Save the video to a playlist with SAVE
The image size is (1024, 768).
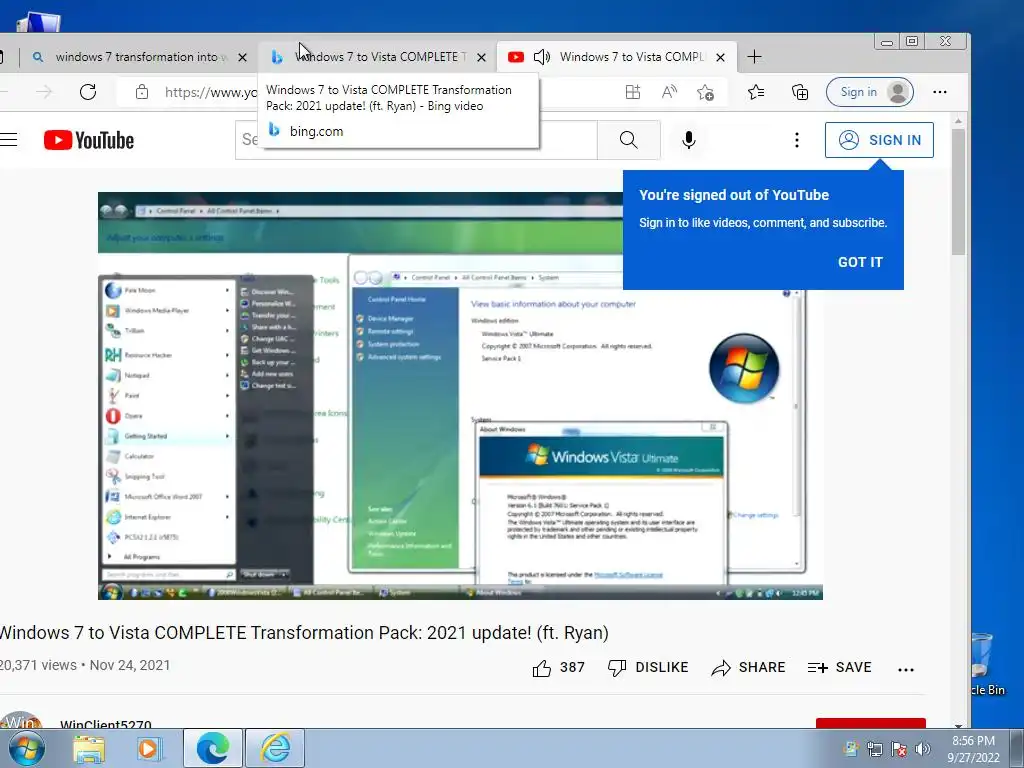point(839,667)
